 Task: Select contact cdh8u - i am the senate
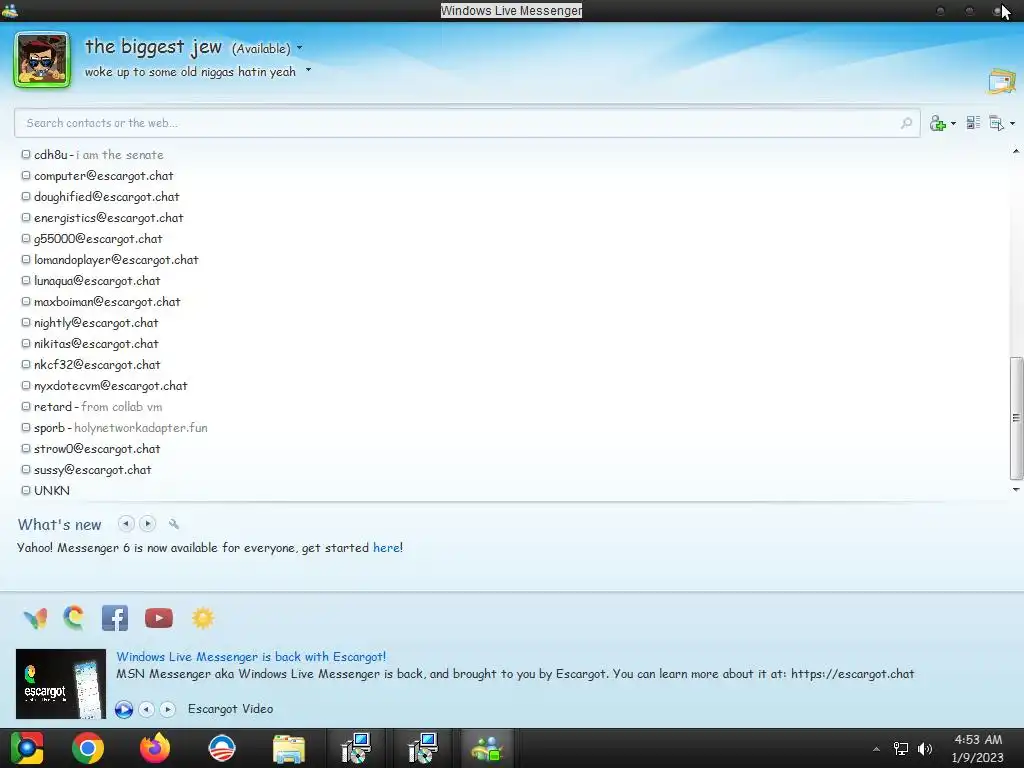click(x=92, y=155)
